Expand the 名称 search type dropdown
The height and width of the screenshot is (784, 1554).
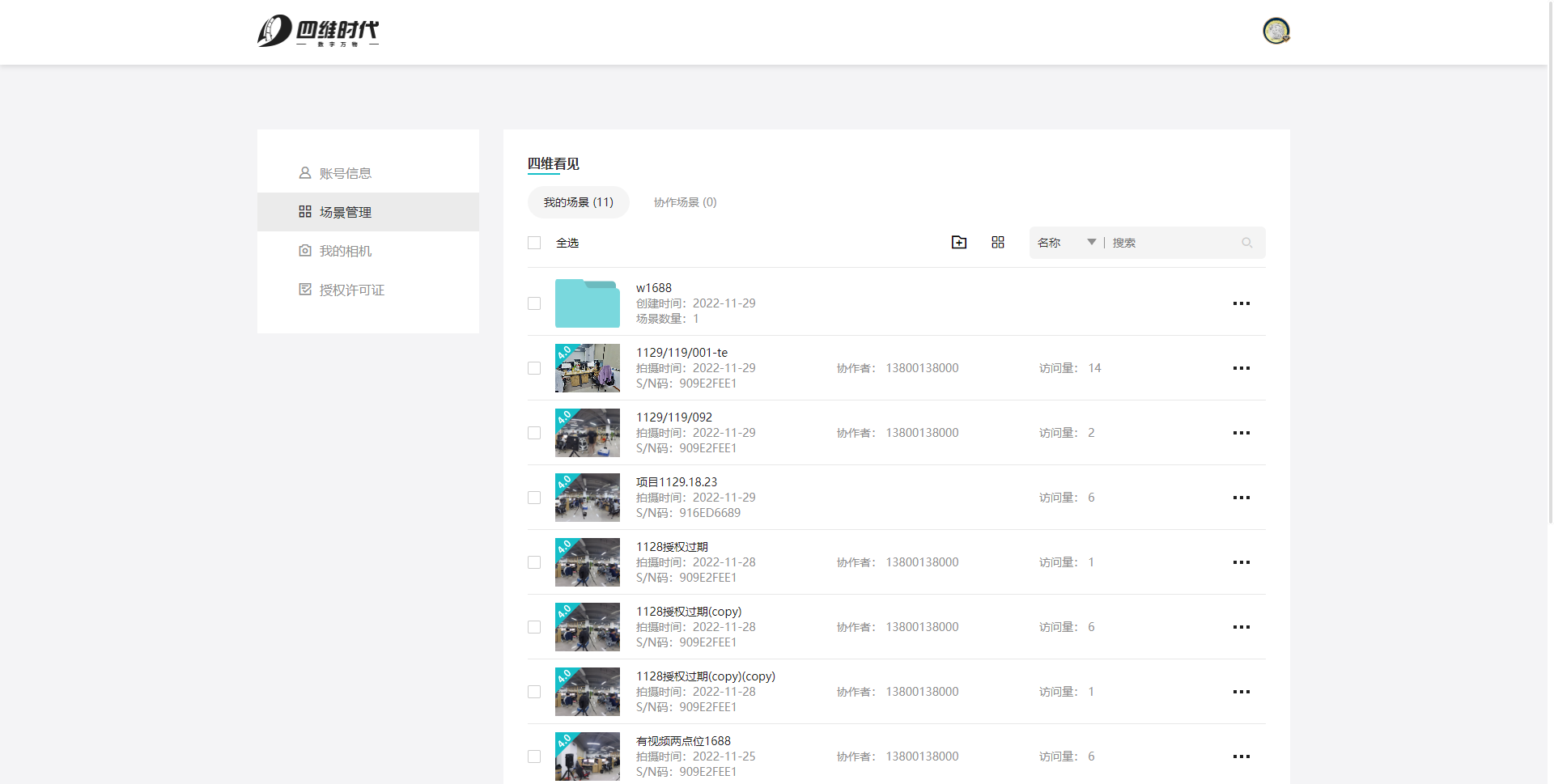point(1066,243)
